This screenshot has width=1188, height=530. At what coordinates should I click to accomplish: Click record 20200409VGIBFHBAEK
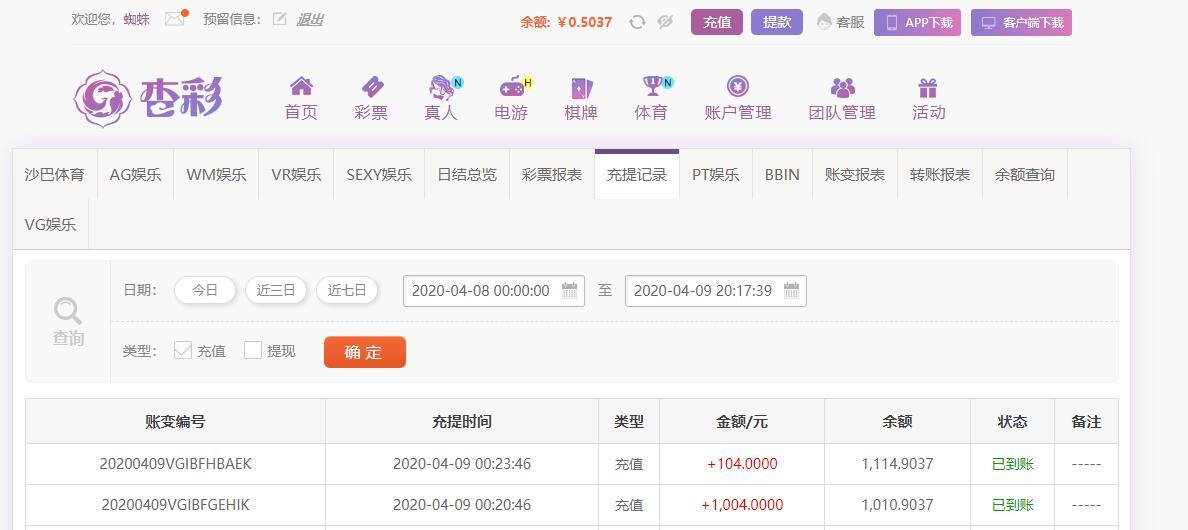click(x=176, y=463)
